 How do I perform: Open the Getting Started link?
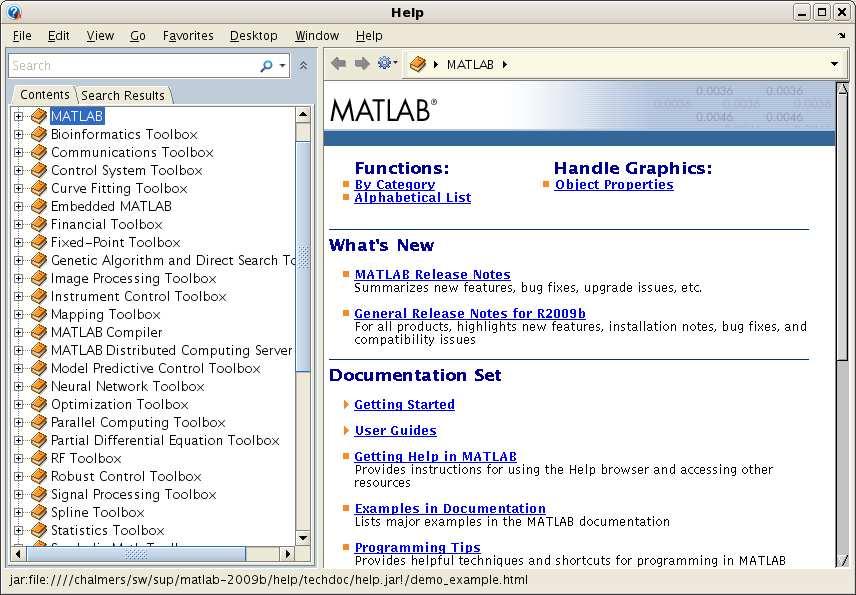point(404,404)
